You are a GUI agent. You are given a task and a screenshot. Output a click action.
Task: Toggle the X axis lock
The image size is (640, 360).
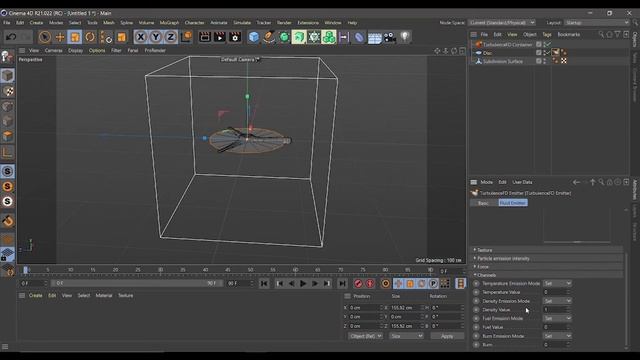(140, 37)
